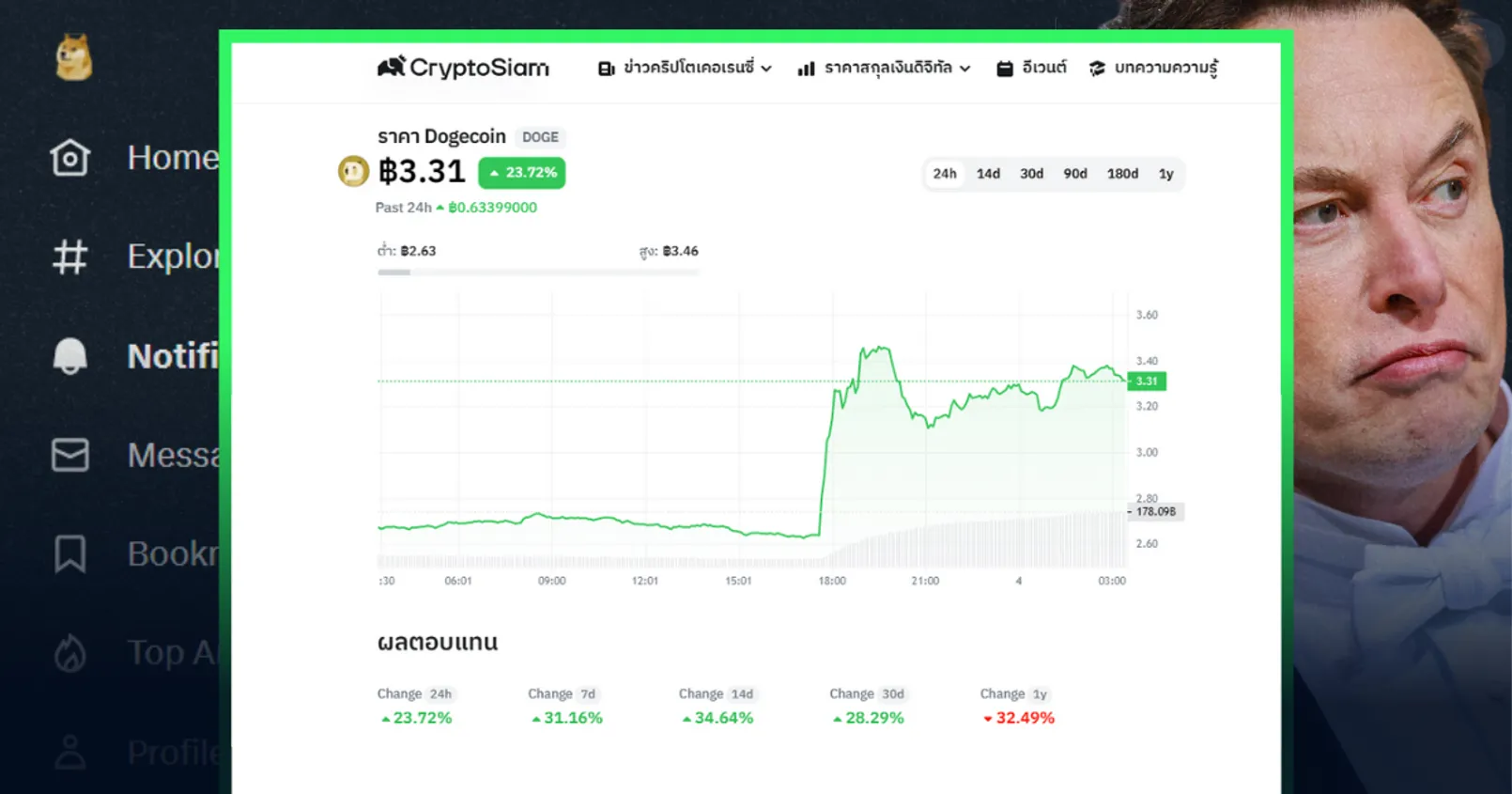The image size is (1512, 794).
Task: Select the 30d chart range
Action: [x=1031, y=174]
